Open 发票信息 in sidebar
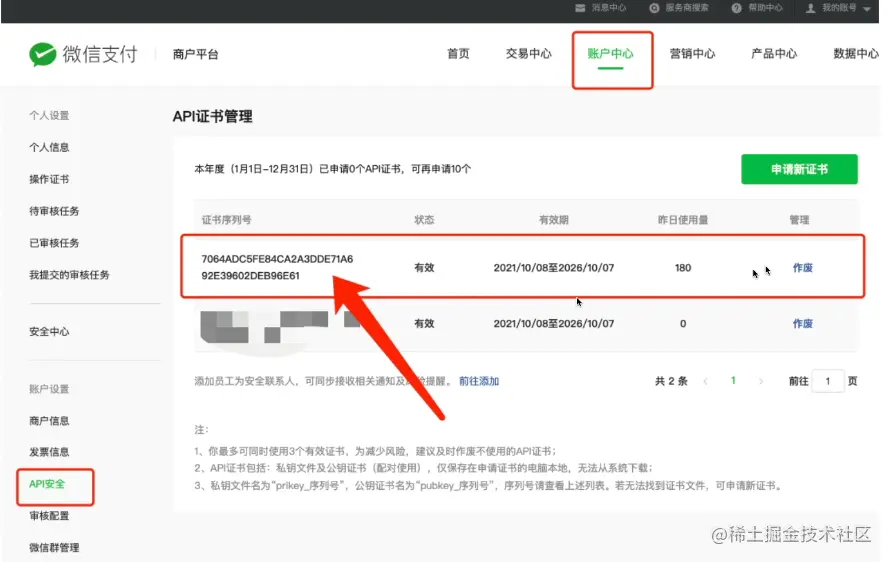The height and width of the screenshot is (562, 889). [x=49, y=452]
